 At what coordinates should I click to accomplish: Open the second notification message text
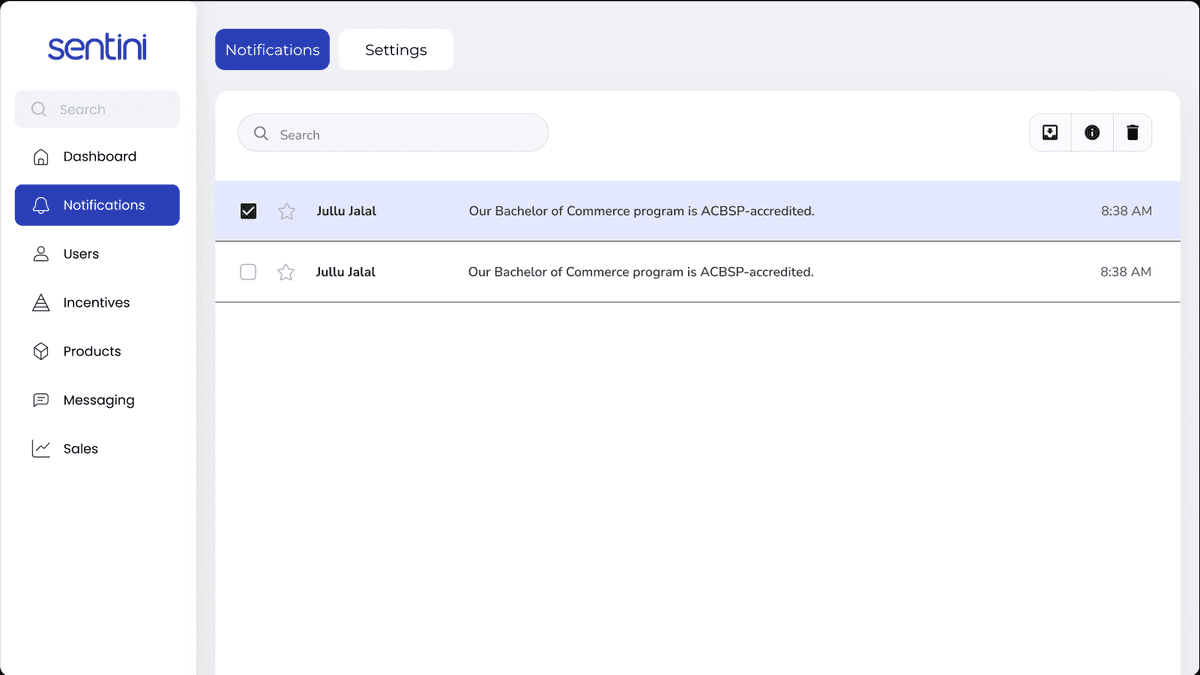tap(641, 272)
